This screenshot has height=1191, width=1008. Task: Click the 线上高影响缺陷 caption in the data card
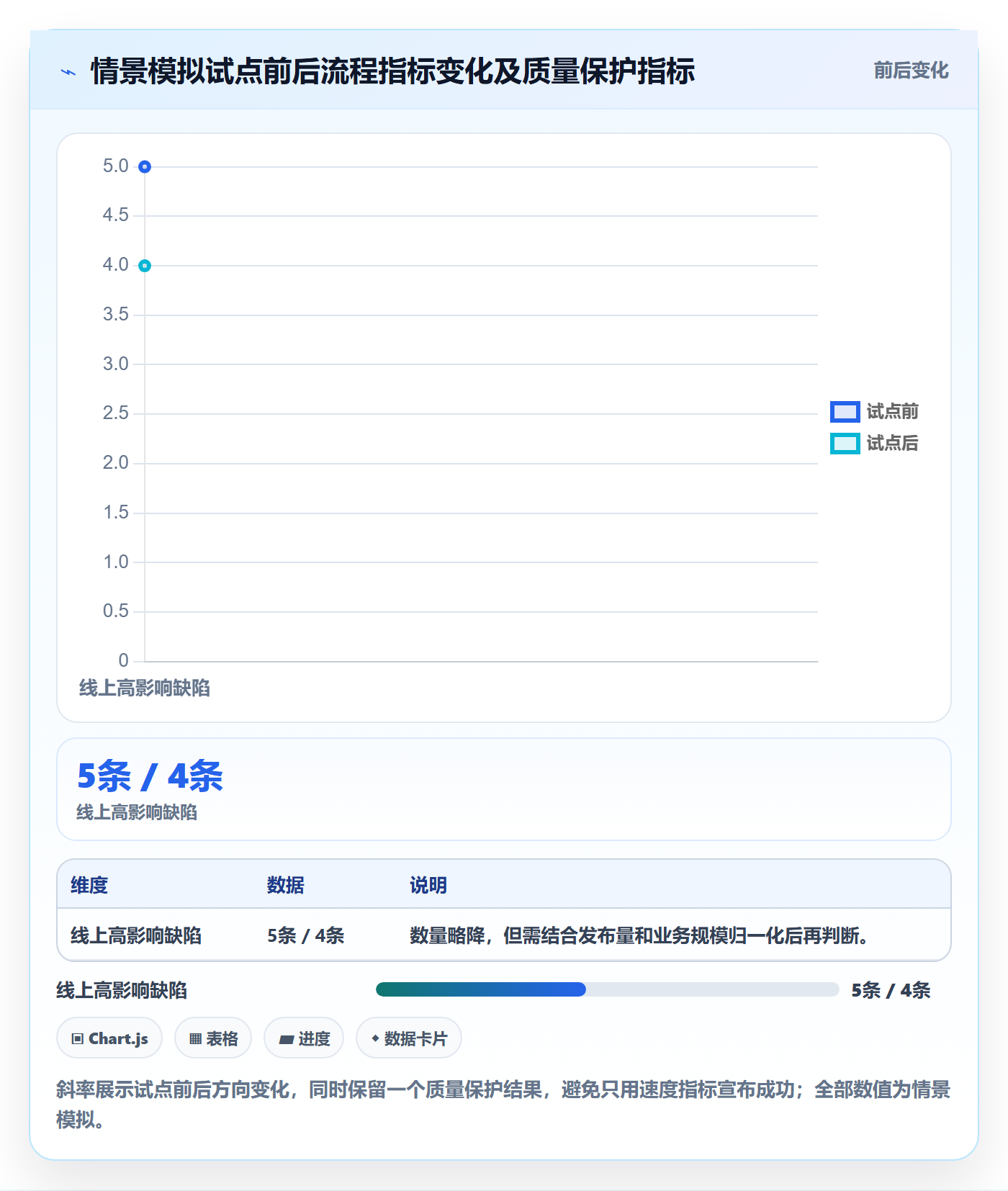coord(137,812)
